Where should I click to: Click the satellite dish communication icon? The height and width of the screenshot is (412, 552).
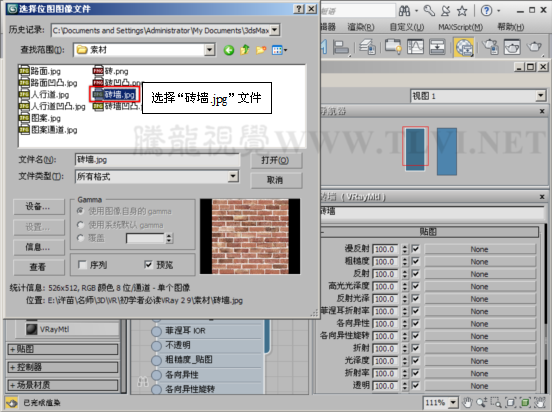(x=445, y=11)
